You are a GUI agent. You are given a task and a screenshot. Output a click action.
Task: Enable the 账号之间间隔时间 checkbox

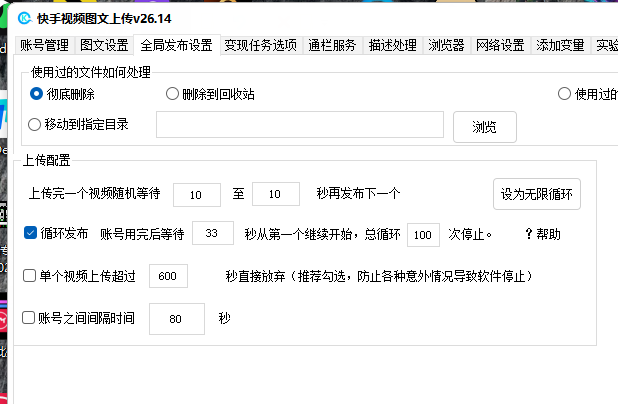pyautogui.click(x=28, y=318)
